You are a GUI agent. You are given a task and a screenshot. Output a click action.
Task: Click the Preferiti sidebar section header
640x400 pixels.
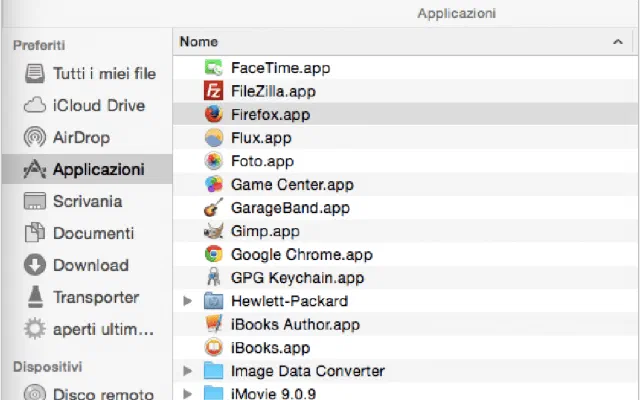tap(39, 45)
